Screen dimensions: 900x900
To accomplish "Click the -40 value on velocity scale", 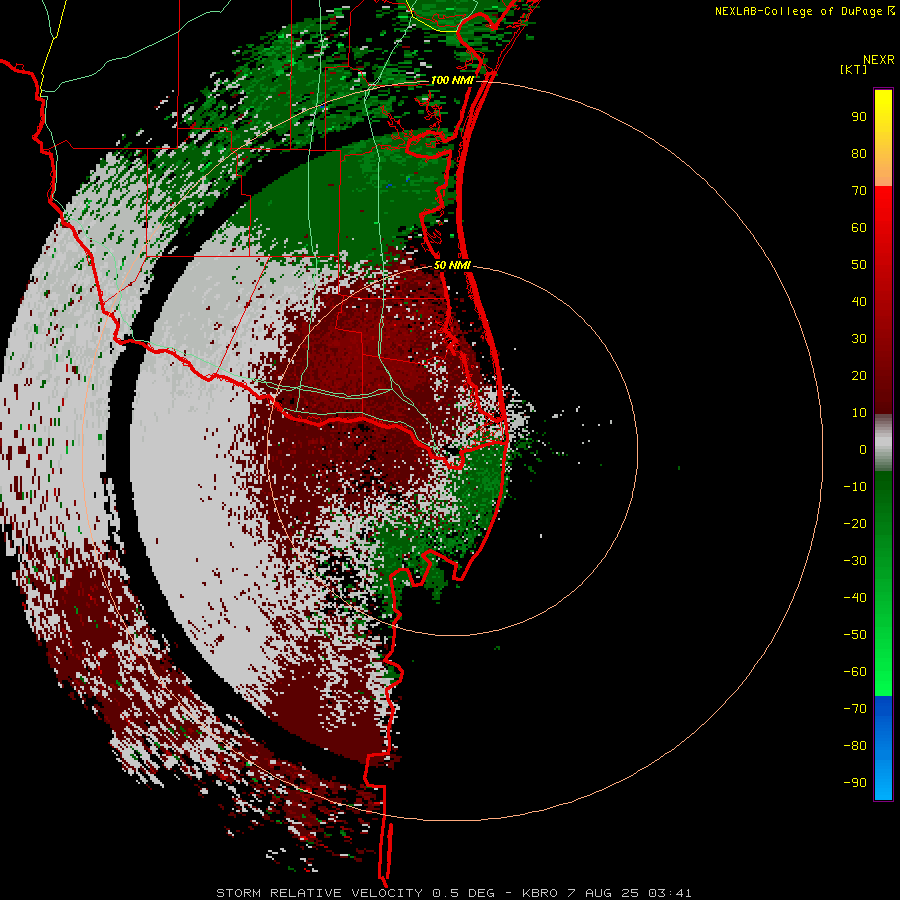I will coord(855,598).
